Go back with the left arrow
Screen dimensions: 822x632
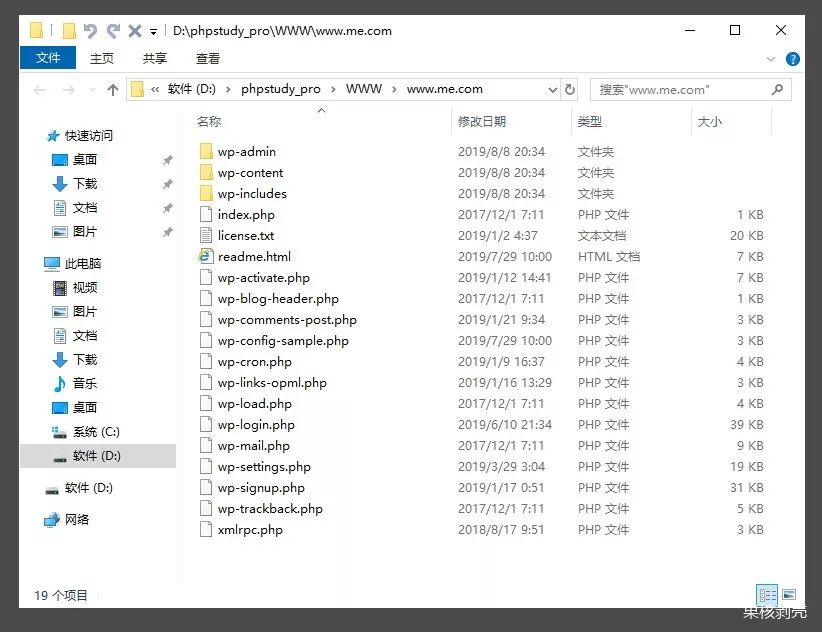click(39, 90)
